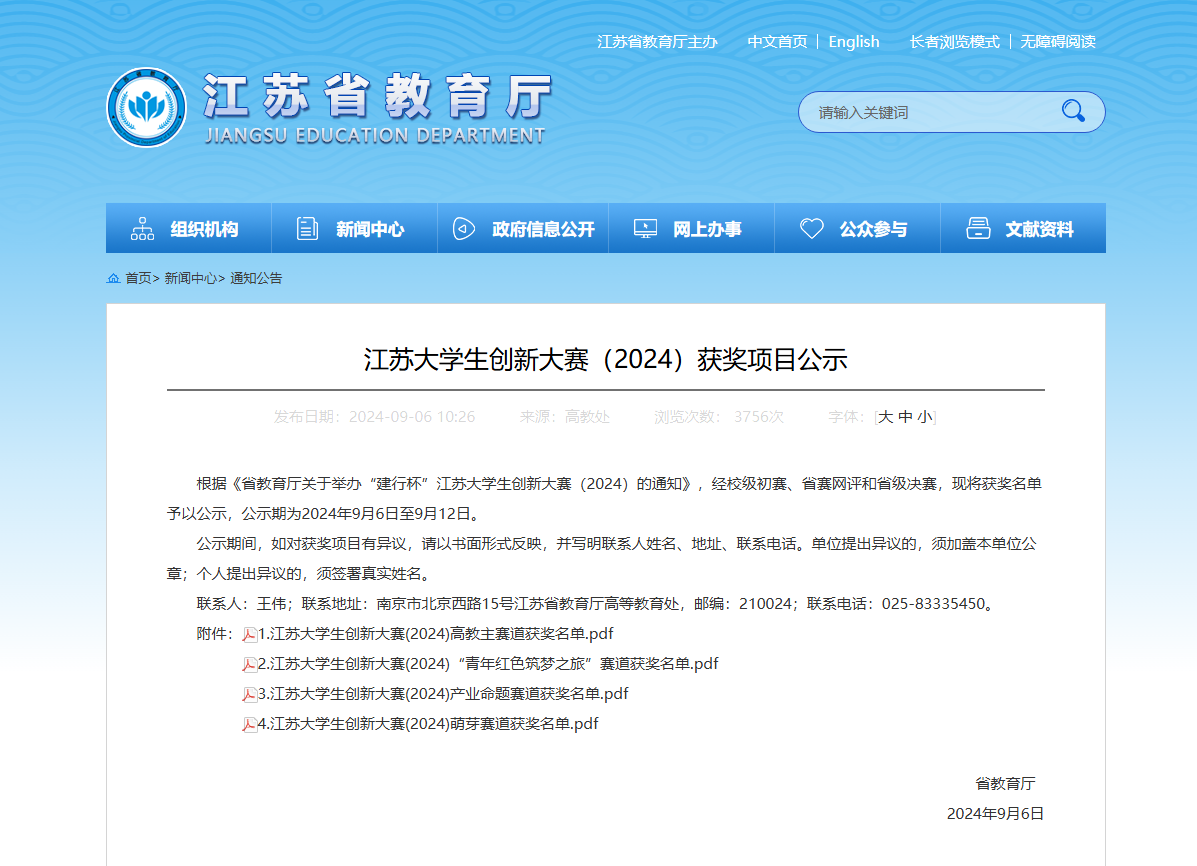Enable 长者浏览模式 elder browsing mode

coord(954,42)
